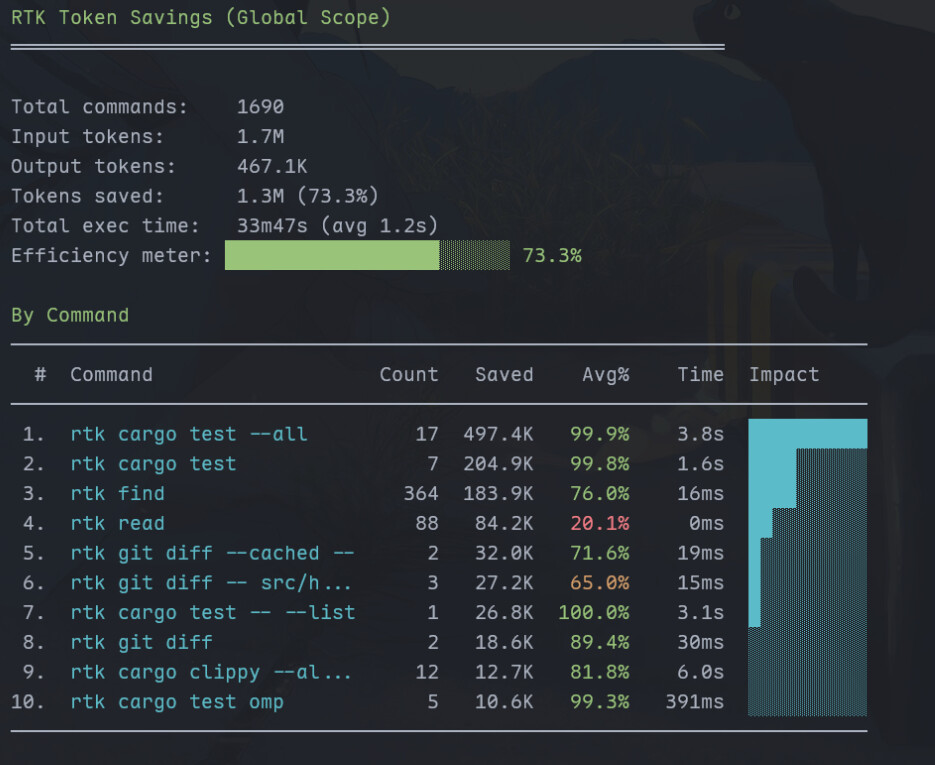Click the 100.0% average value
The width and height of the screenshot is (935, 765).
pyautogui.click(x=594, y=613)
